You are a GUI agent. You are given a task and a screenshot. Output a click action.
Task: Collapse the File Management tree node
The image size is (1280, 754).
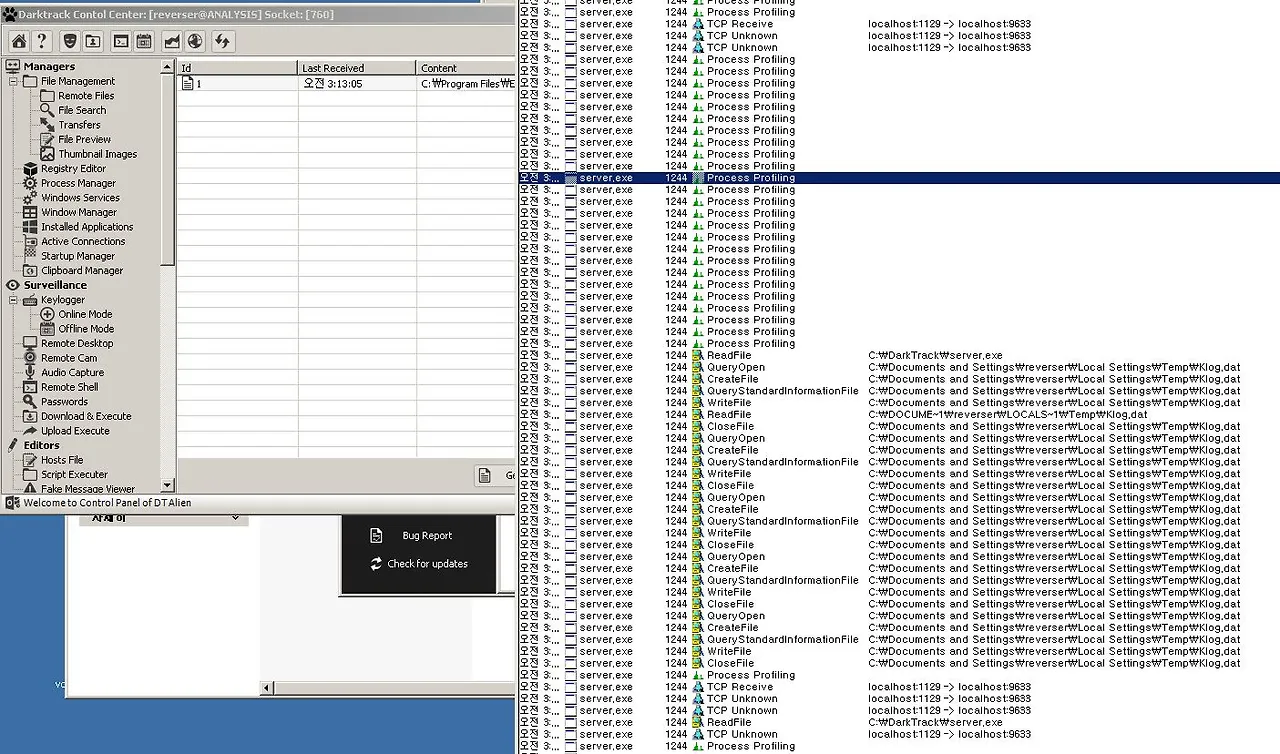14,81
